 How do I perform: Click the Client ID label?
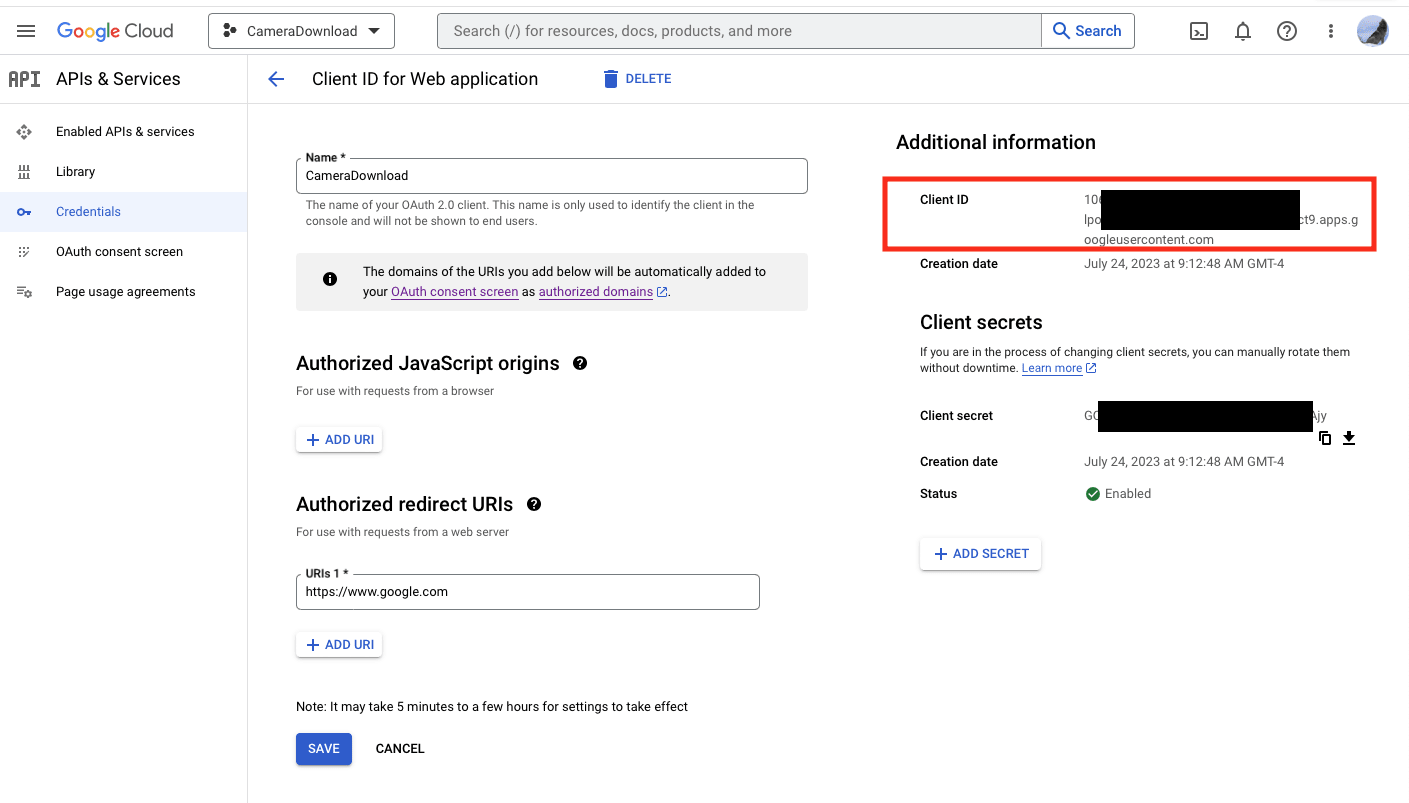click(944, 200)
